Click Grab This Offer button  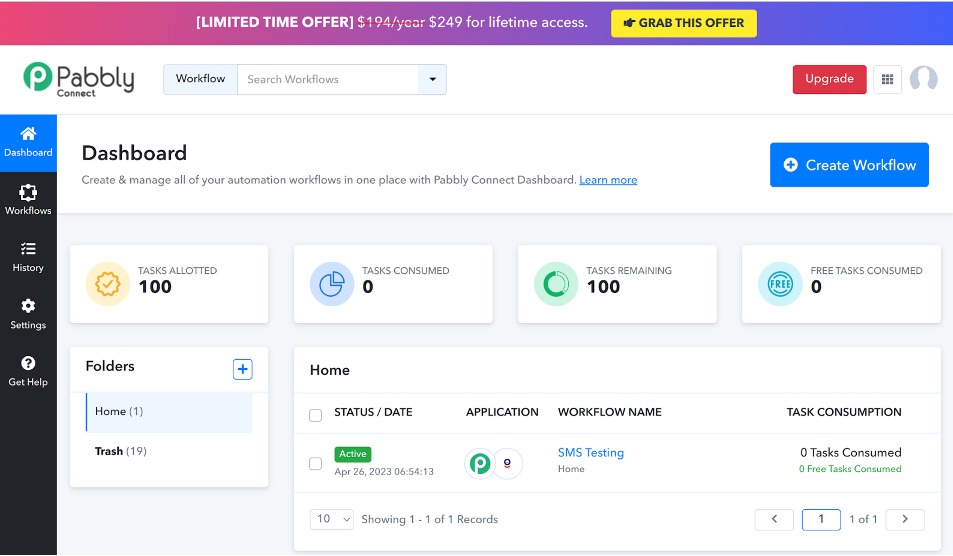click(684, 23)
